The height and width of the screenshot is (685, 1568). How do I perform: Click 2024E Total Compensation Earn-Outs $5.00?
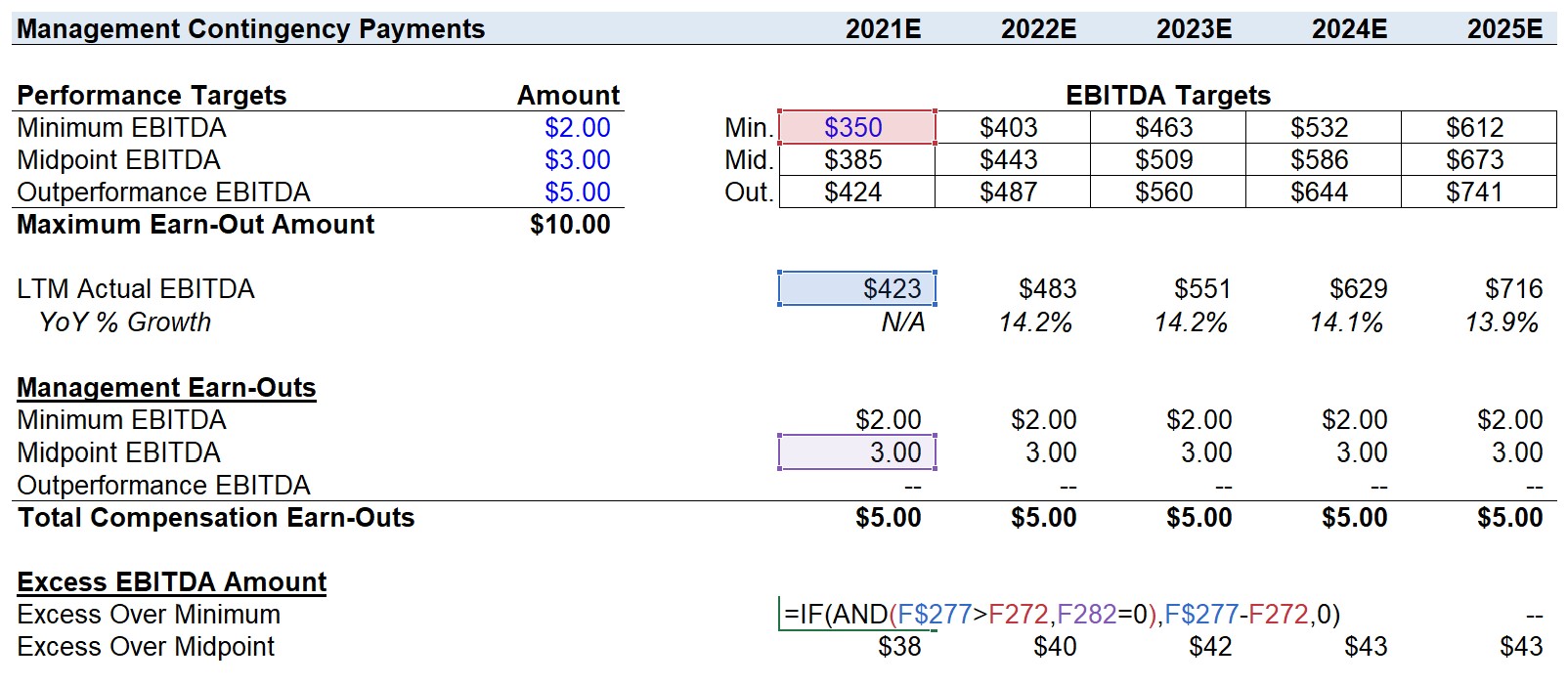coord(1354,518)
